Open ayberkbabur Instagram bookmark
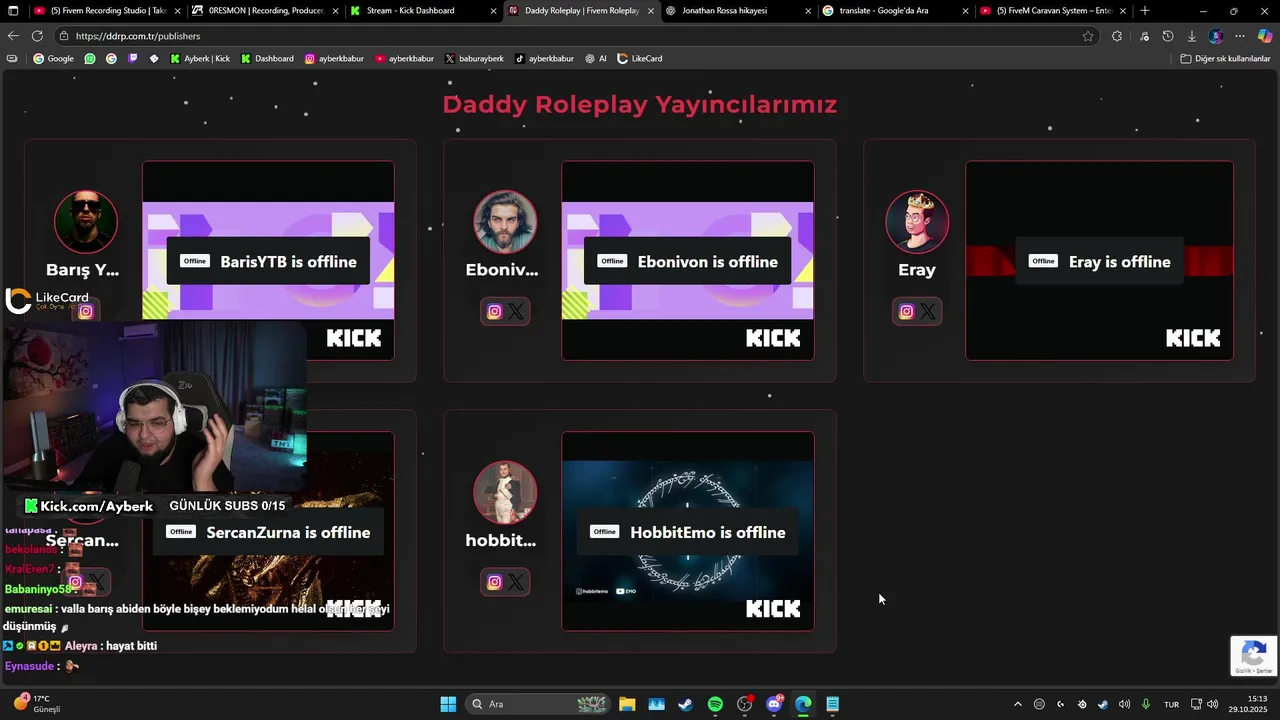Image resolution: width=1280 pixels, height=720 pixels. 334,59
